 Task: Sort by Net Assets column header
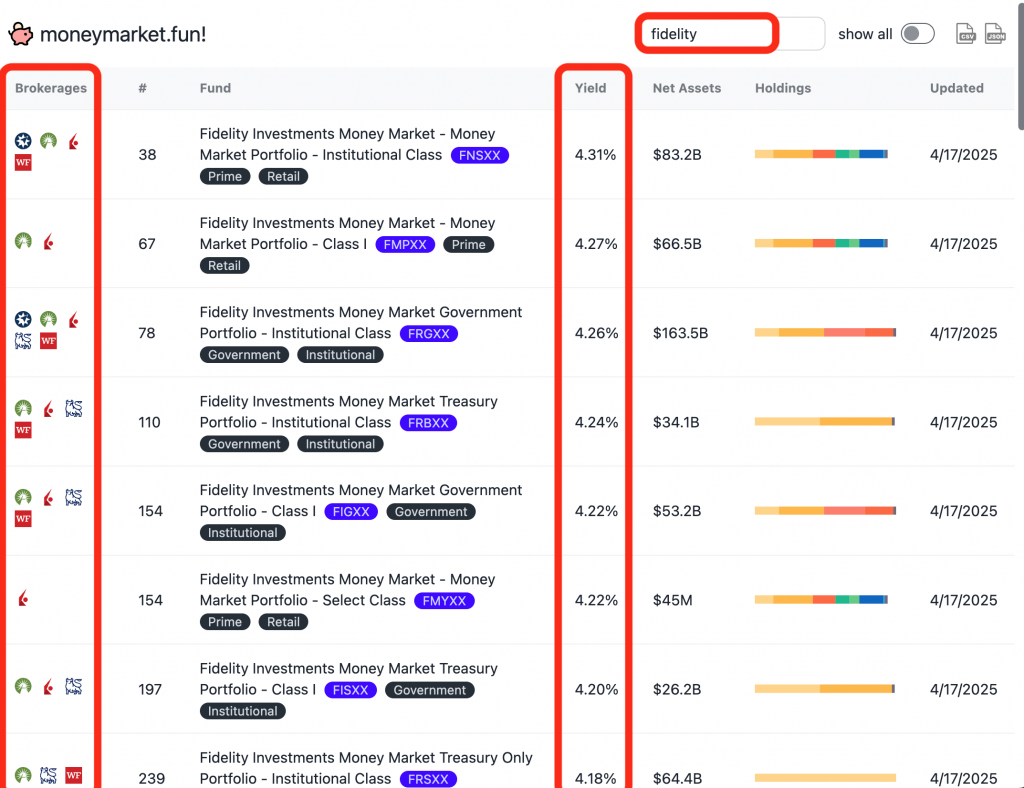tap(686, 88)
